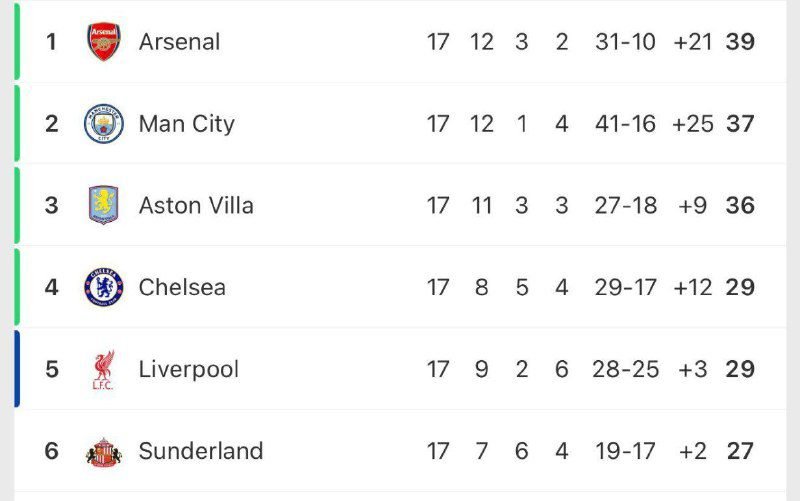
Task: Click the blue qualification bar beside Liverpool
Action: click(17, 369)
